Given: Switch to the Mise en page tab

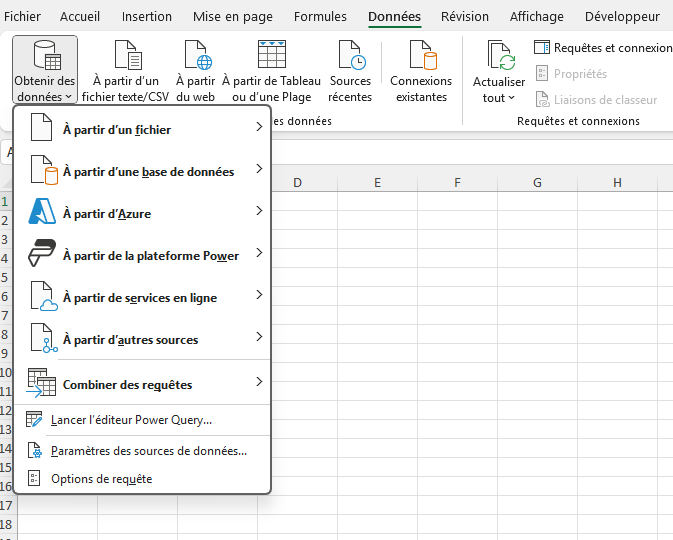Looking at the screenshot, I should [x=233, y=16].
